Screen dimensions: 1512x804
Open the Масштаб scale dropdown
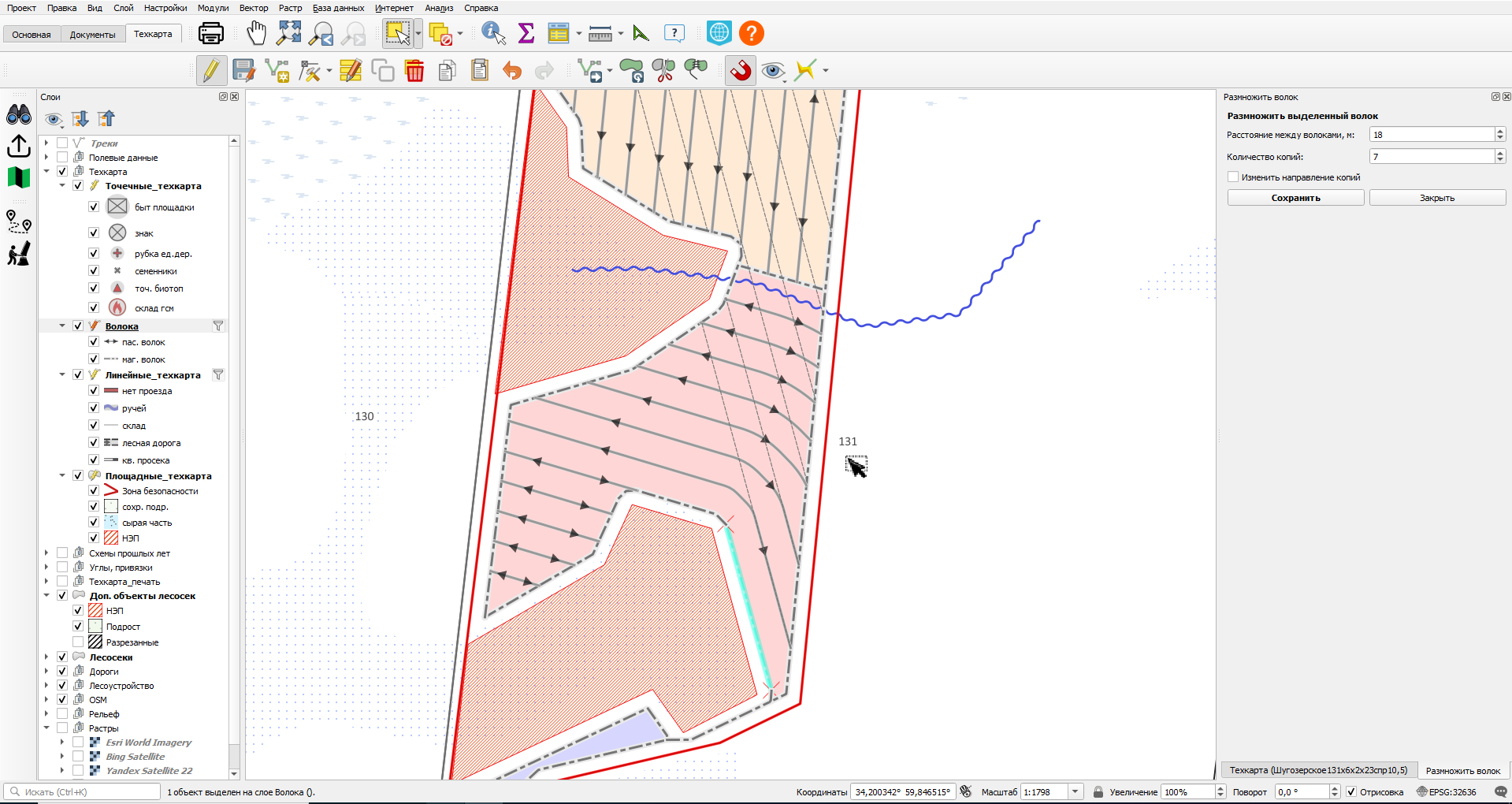click(1075, 792)
